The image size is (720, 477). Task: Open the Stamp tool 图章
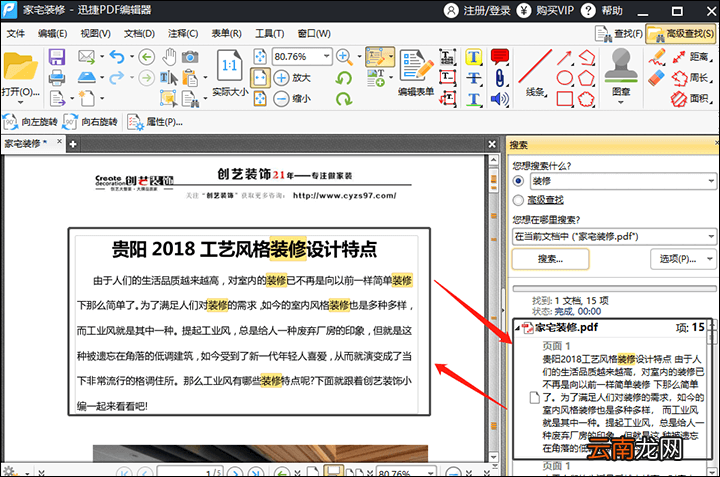click(x=621, y=71)
